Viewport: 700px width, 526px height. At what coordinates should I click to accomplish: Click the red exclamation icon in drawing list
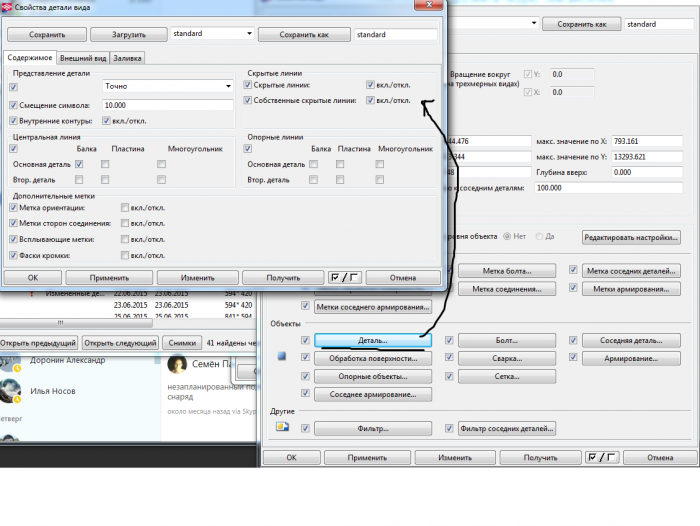click(x=32, y=294)
